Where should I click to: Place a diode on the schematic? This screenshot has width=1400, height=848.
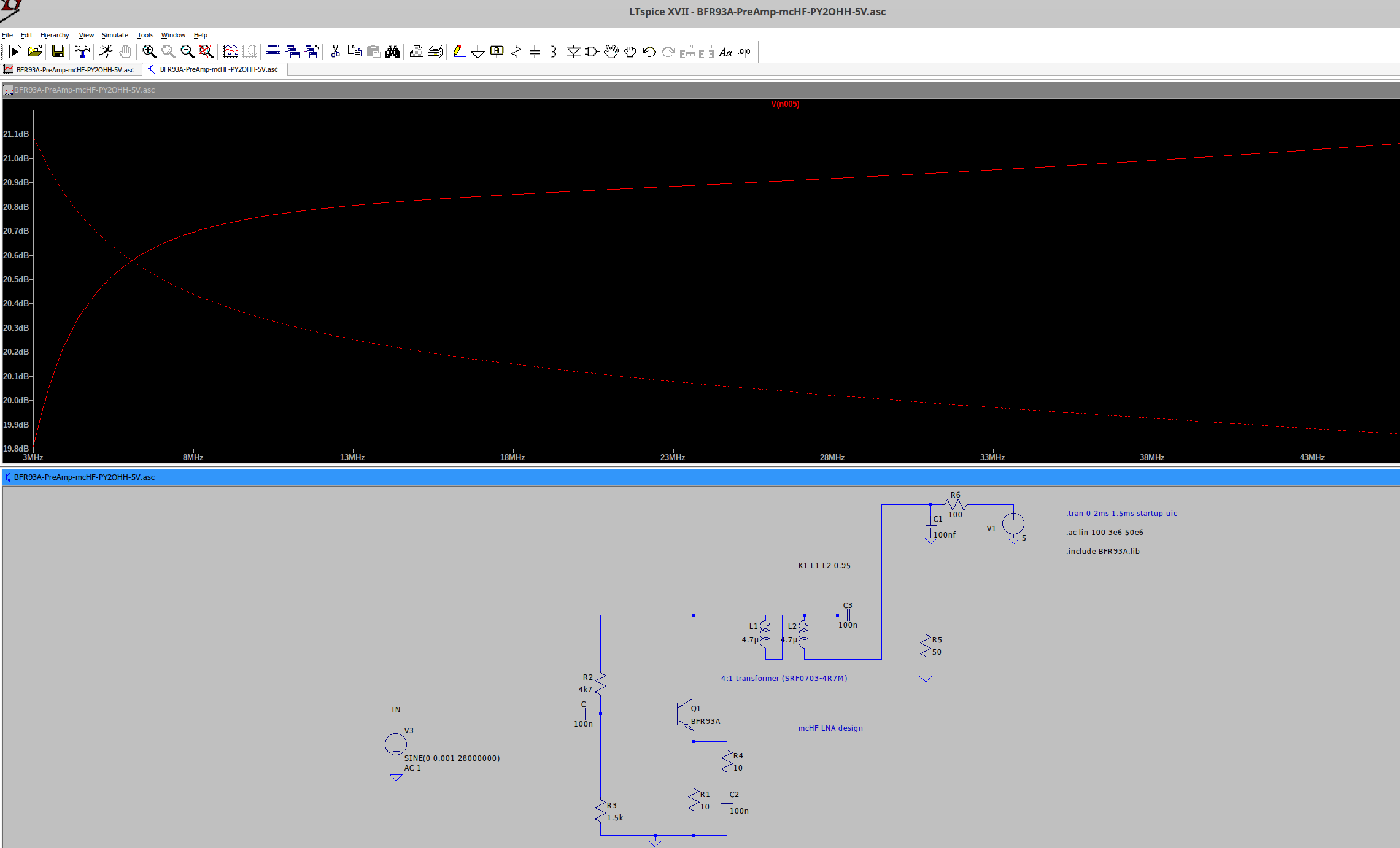(573, 52)
